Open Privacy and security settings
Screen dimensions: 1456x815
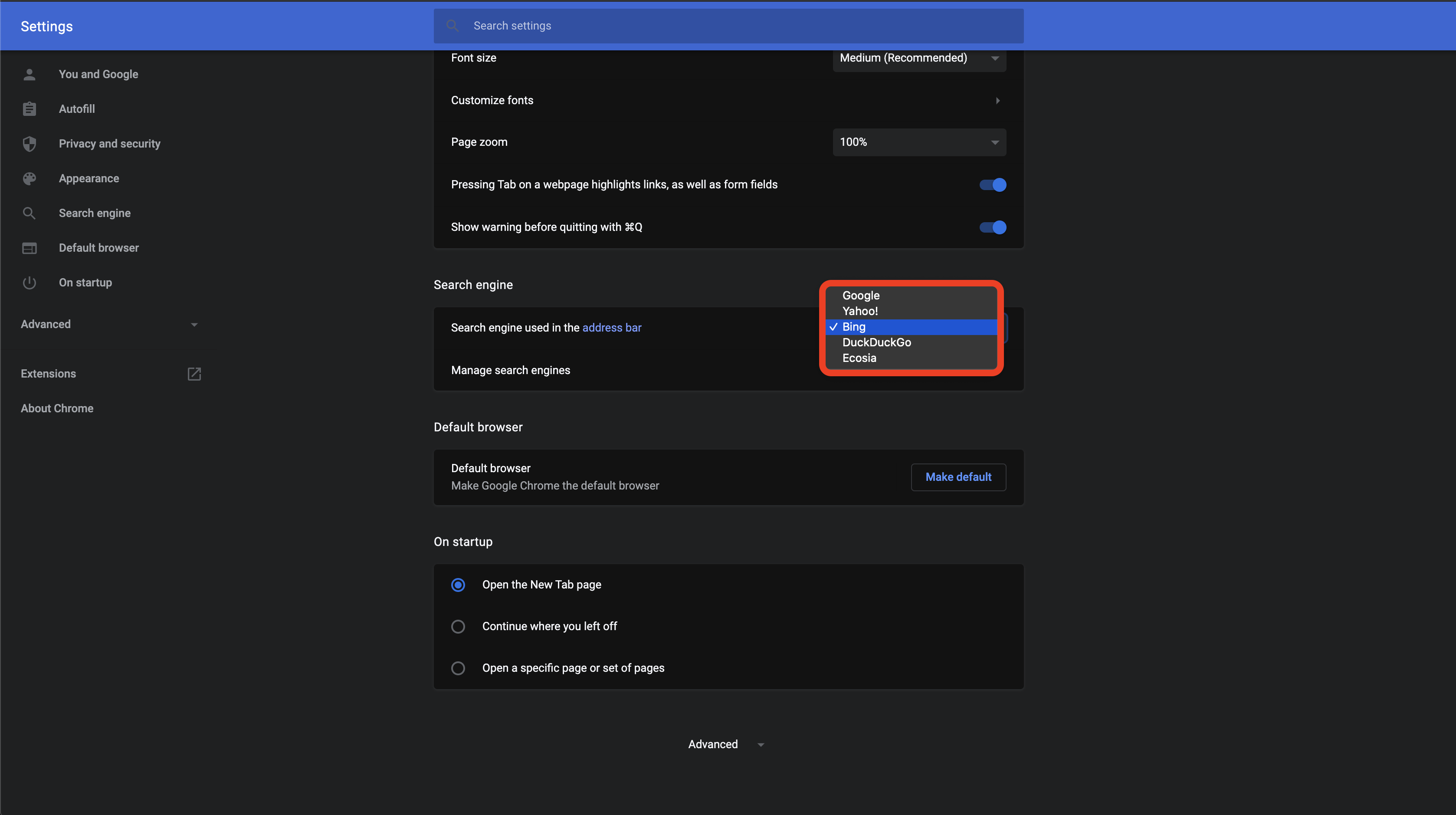[x=110, y=144]
